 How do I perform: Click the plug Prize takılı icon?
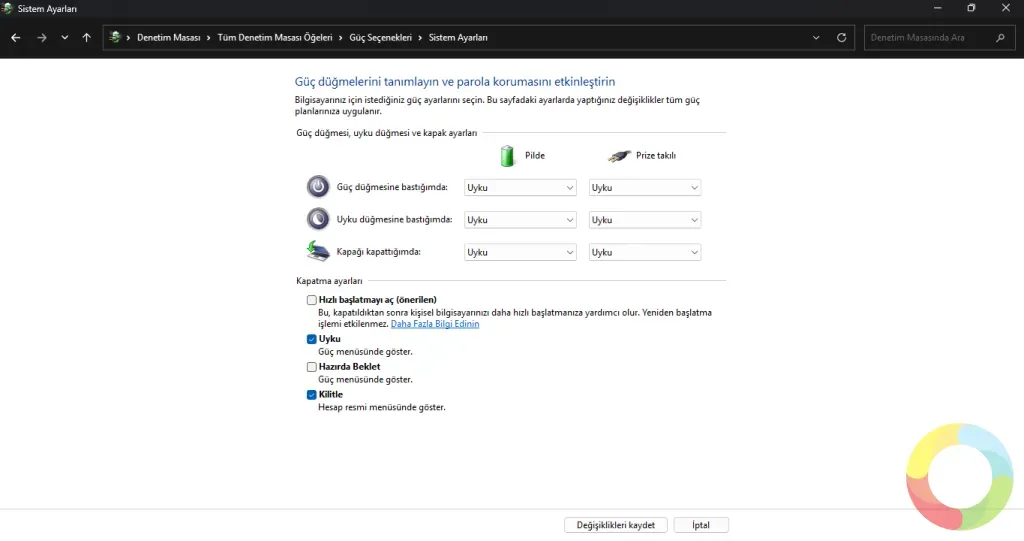click(619, 156)
